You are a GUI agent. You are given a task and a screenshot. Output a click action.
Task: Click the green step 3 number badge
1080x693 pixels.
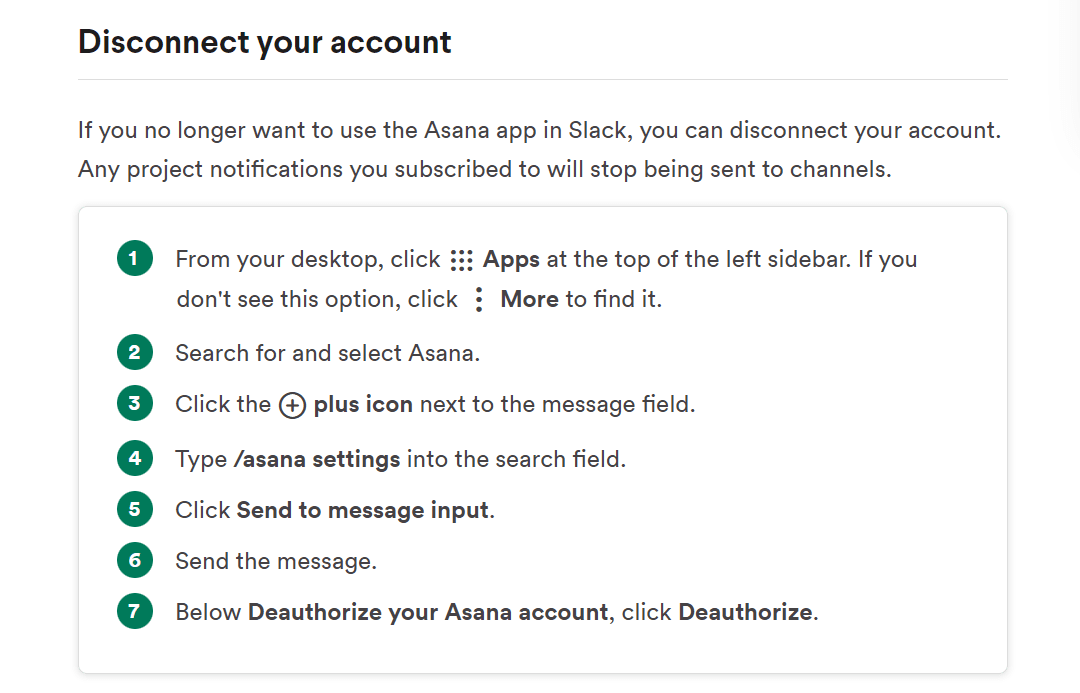(x=134, y=404)
